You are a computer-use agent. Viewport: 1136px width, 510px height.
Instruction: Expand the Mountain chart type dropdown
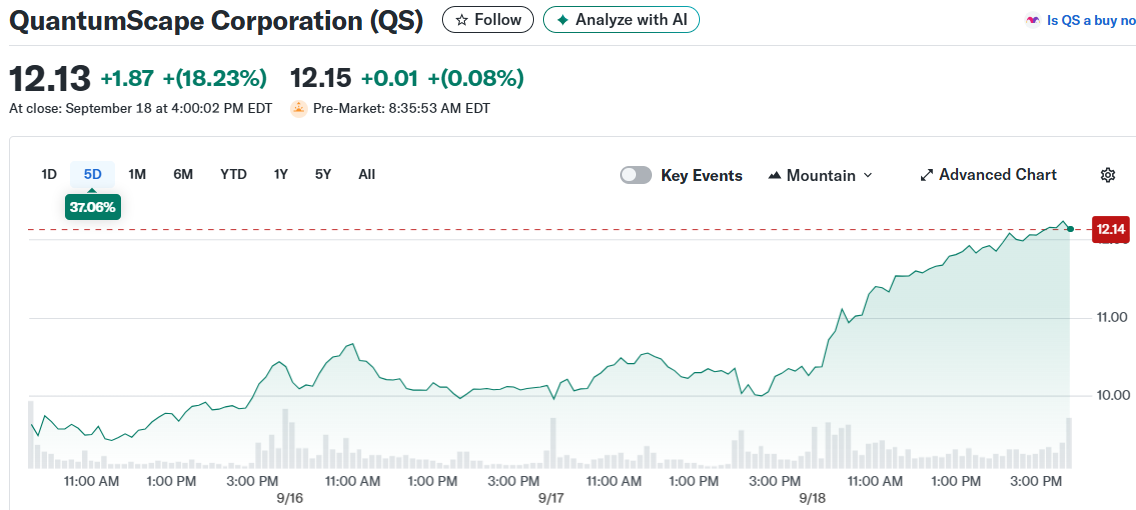820,175
